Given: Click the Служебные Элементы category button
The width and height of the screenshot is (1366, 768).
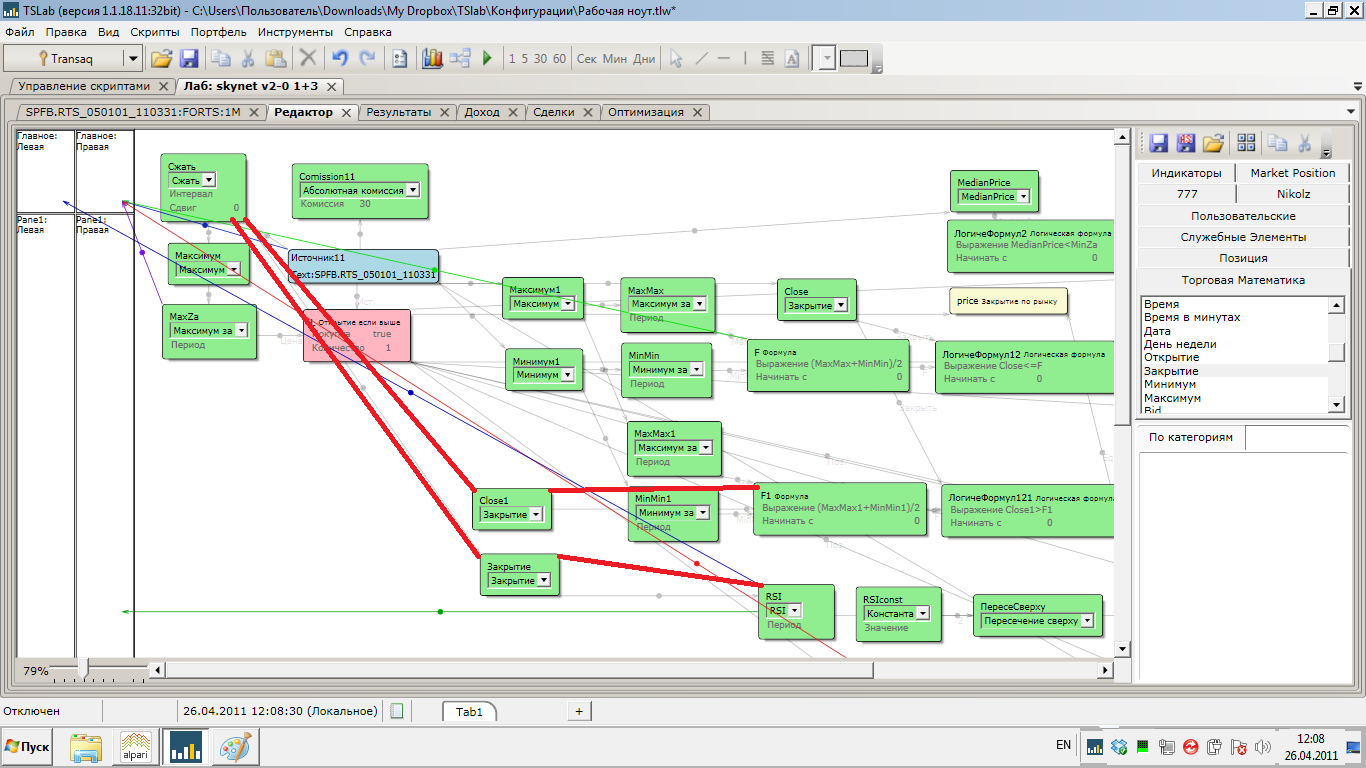Looking at the screenshot, I should coord(1236,237).
